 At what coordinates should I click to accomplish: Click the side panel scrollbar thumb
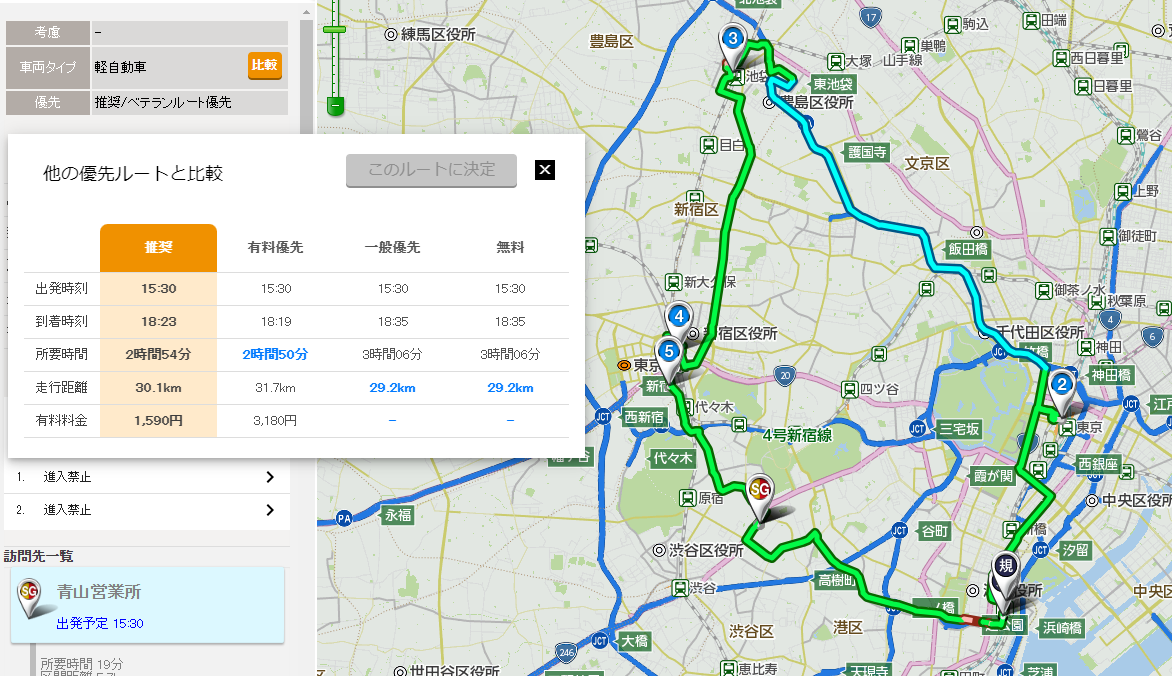(306, 75)
